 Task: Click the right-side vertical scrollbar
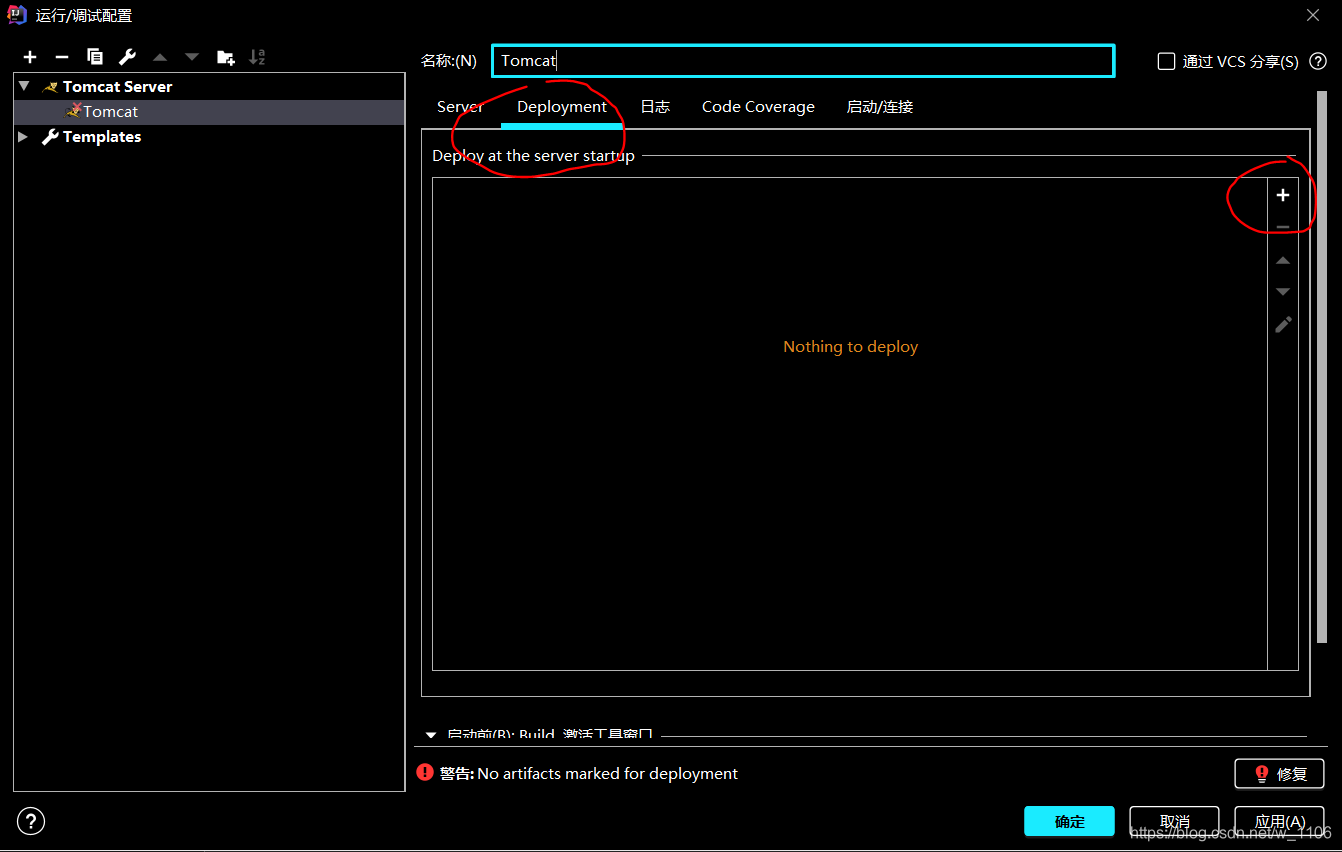tap(1322, 365)
